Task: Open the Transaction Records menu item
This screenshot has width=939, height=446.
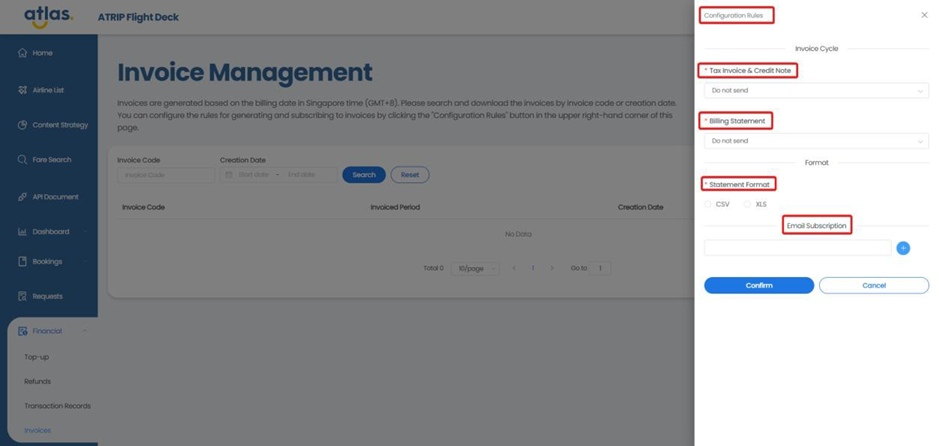Action: 57,406
